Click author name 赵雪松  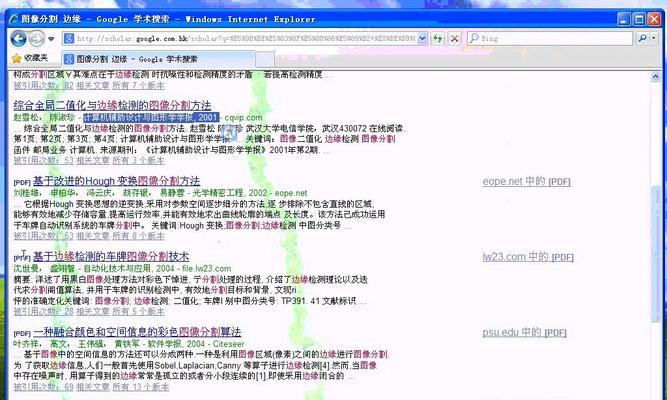pyautogui.click(x=26, y=117)
